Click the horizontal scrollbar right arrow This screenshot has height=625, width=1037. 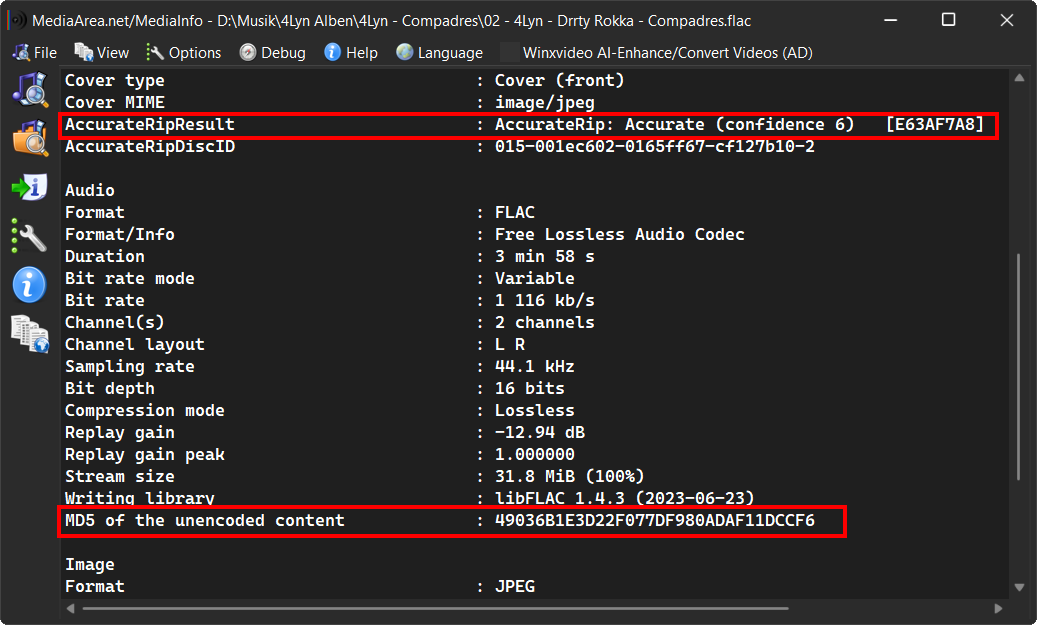tap(998, 608)
